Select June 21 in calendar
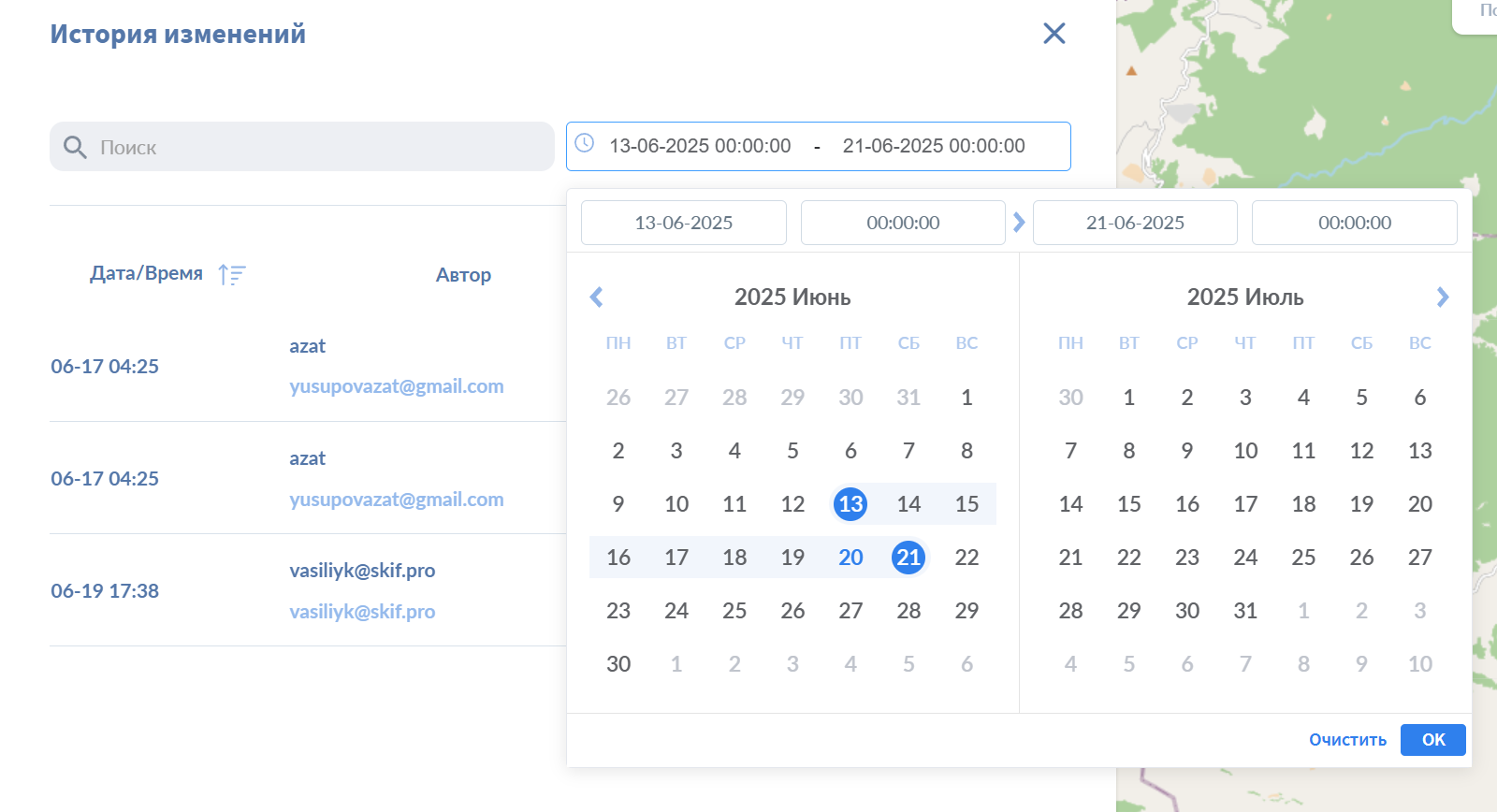 pyautogui.click(x=908, y=558)
